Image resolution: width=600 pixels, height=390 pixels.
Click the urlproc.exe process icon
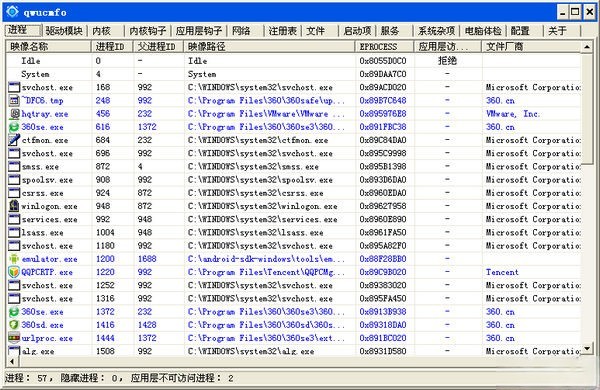coord(14,338)
